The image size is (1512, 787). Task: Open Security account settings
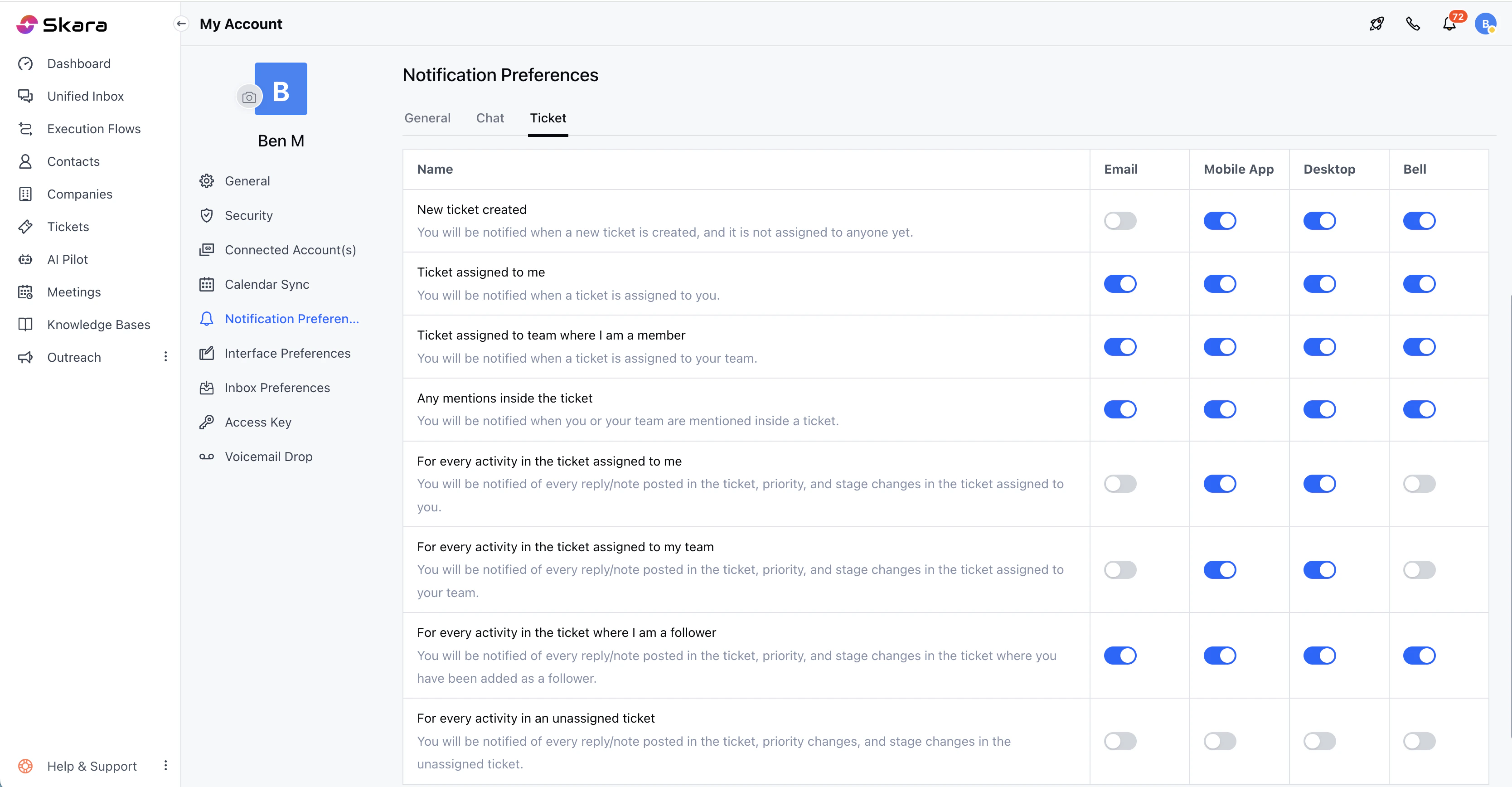(248, 215)
